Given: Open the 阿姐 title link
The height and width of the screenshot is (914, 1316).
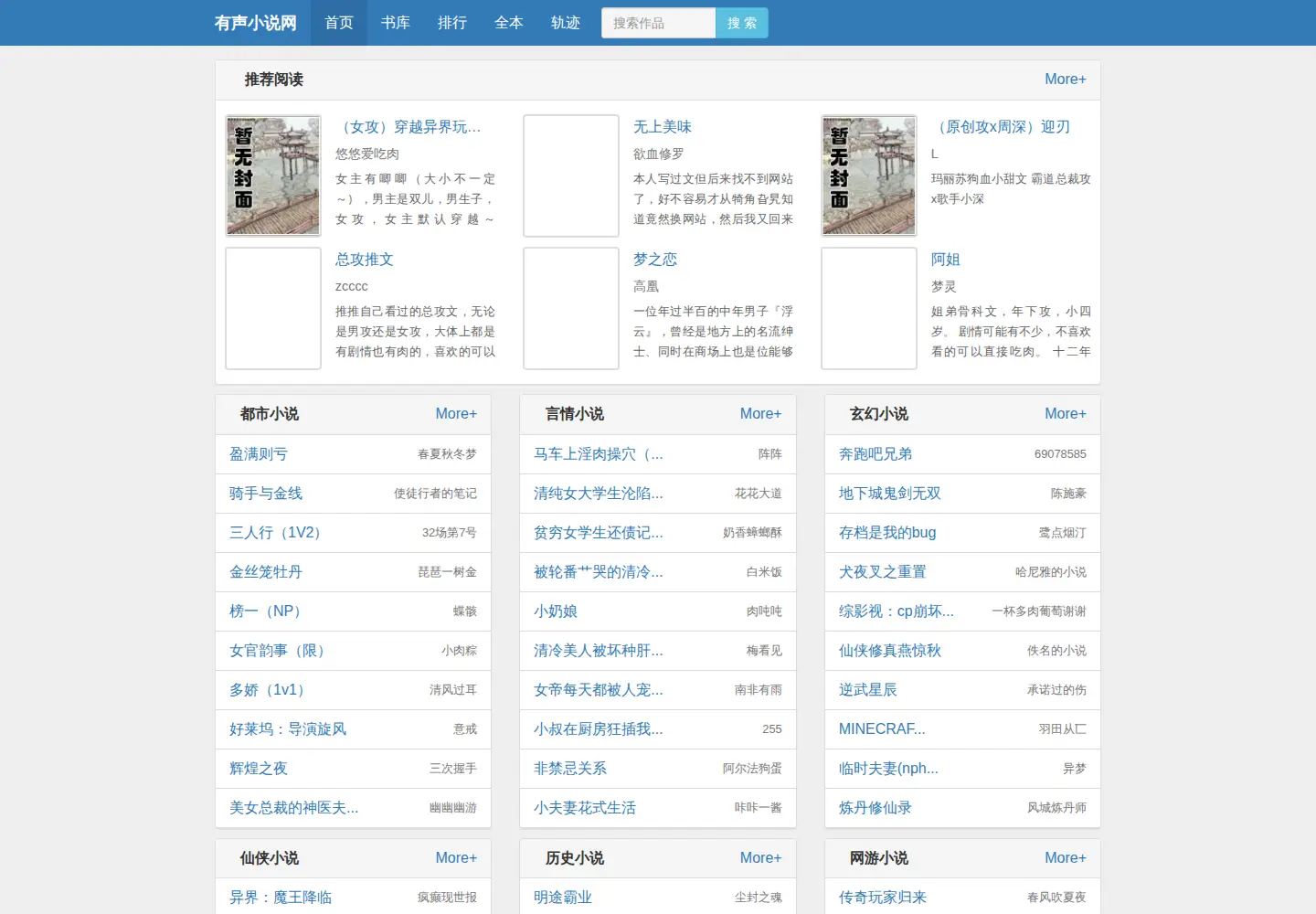Looking at the screenshot, I should tap(946, 260).
